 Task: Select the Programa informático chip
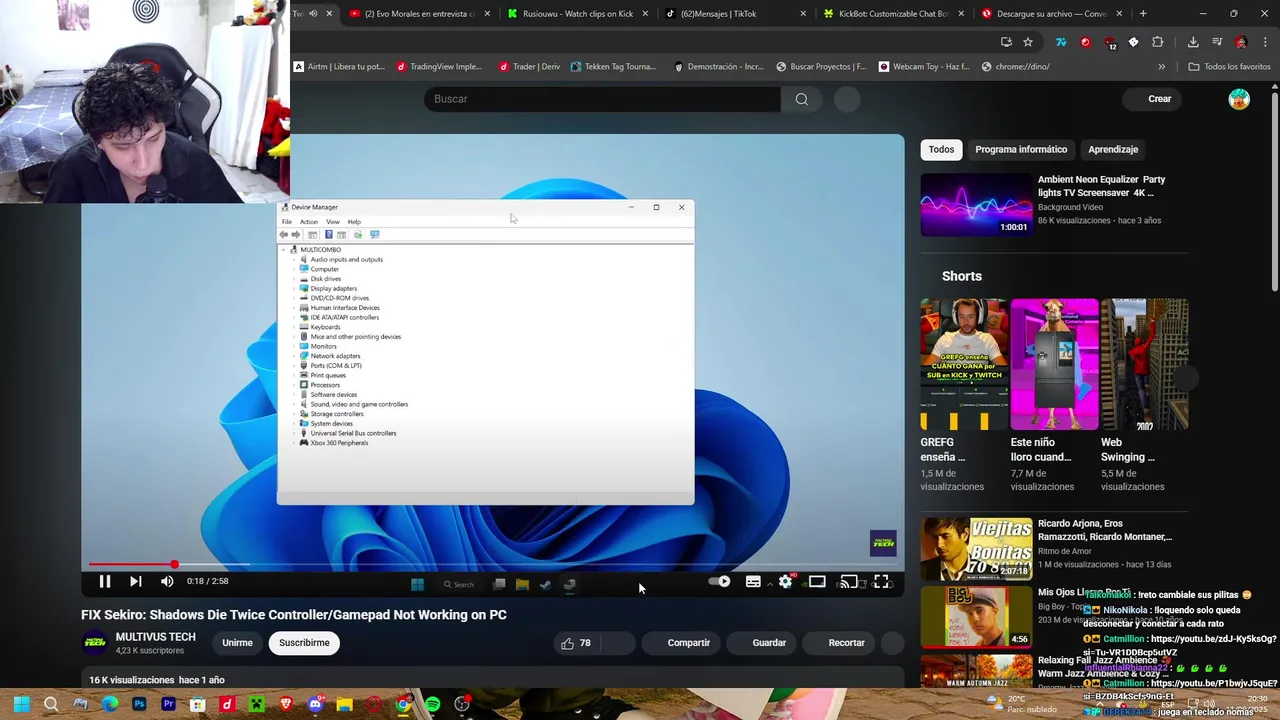click(x=1021, y=149)
